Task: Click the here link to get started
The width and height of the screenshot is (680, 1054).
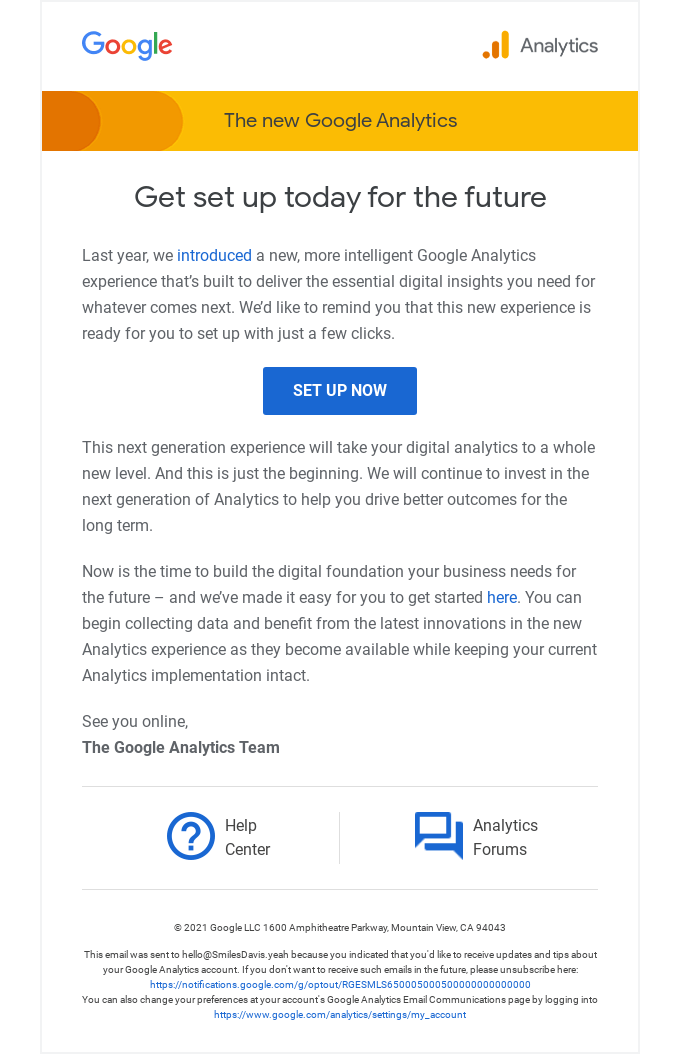Action: pos(500,597)
